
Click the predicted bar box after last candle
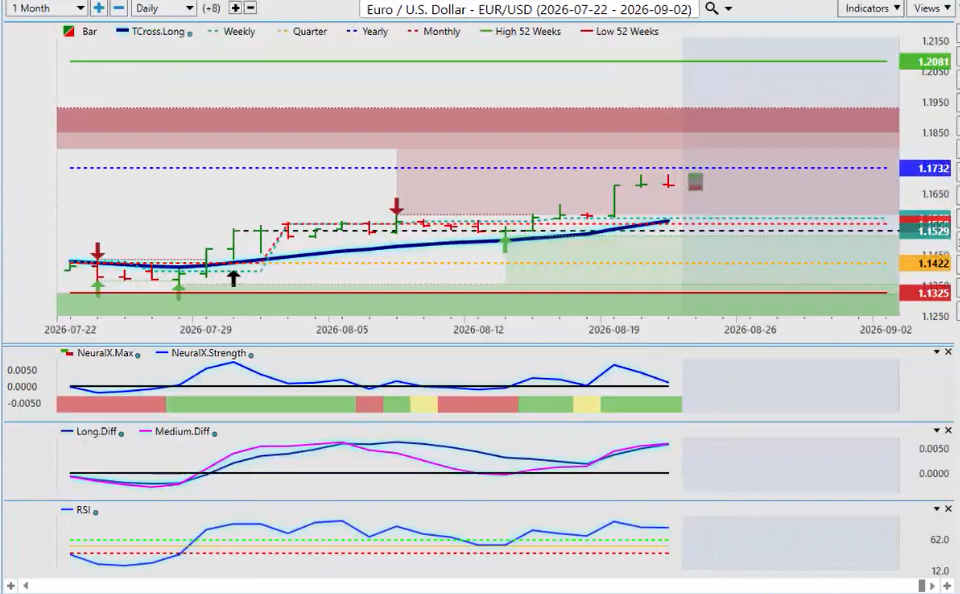coord(696,182)
